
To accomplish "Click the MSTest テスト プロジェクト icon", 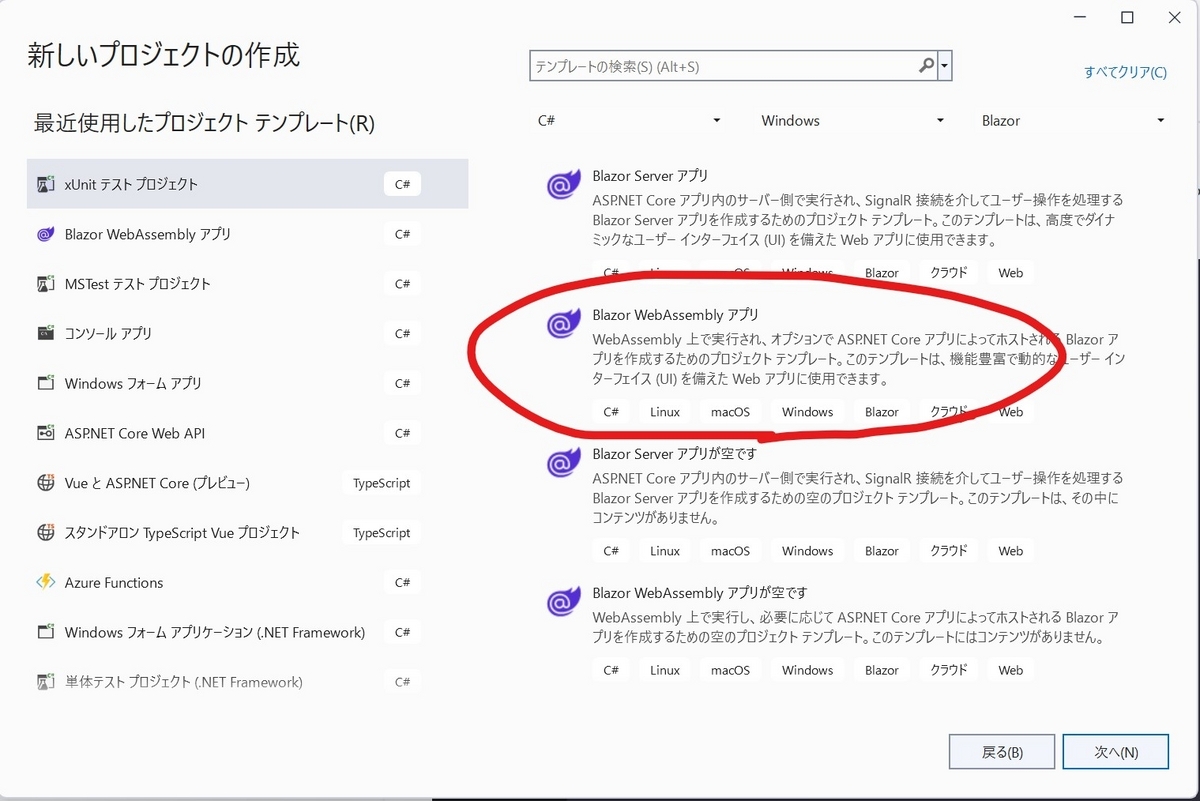I will (x=45, y=284).
